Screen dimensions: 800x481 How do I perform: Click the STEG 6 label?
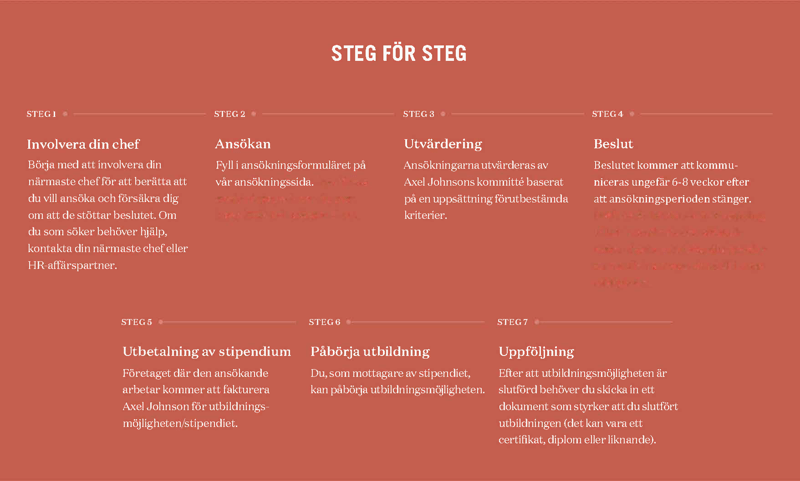pyautogui.click(x=324, y=322)
